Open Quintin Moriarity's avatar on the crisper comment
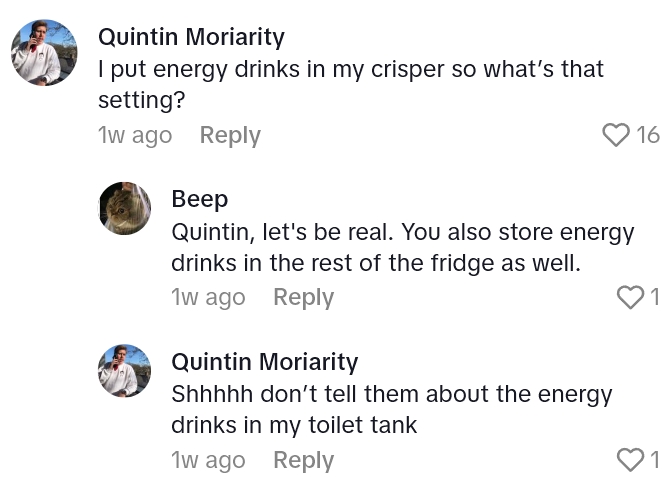 [x=44, y=53]
